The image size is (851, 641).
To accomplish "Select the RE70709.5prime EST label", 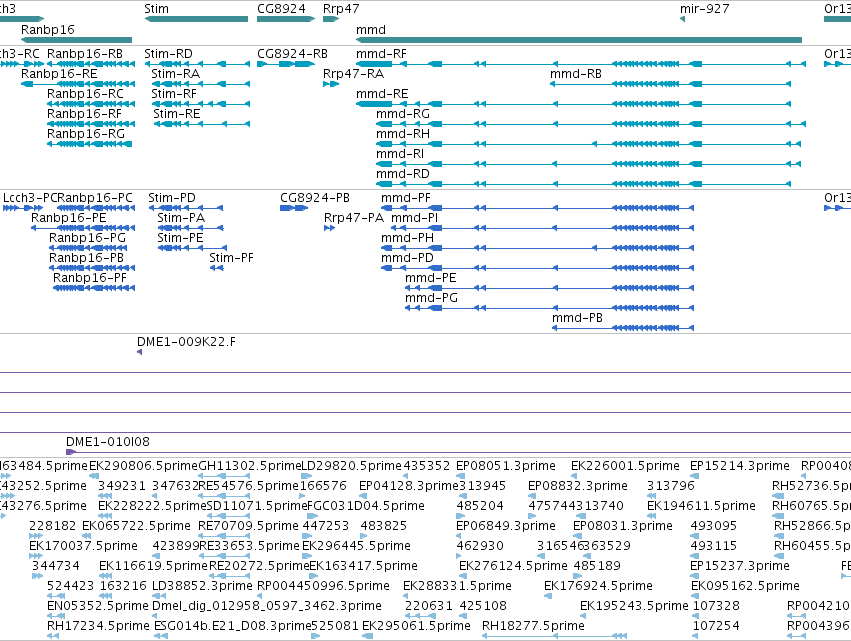I will 248,526.
